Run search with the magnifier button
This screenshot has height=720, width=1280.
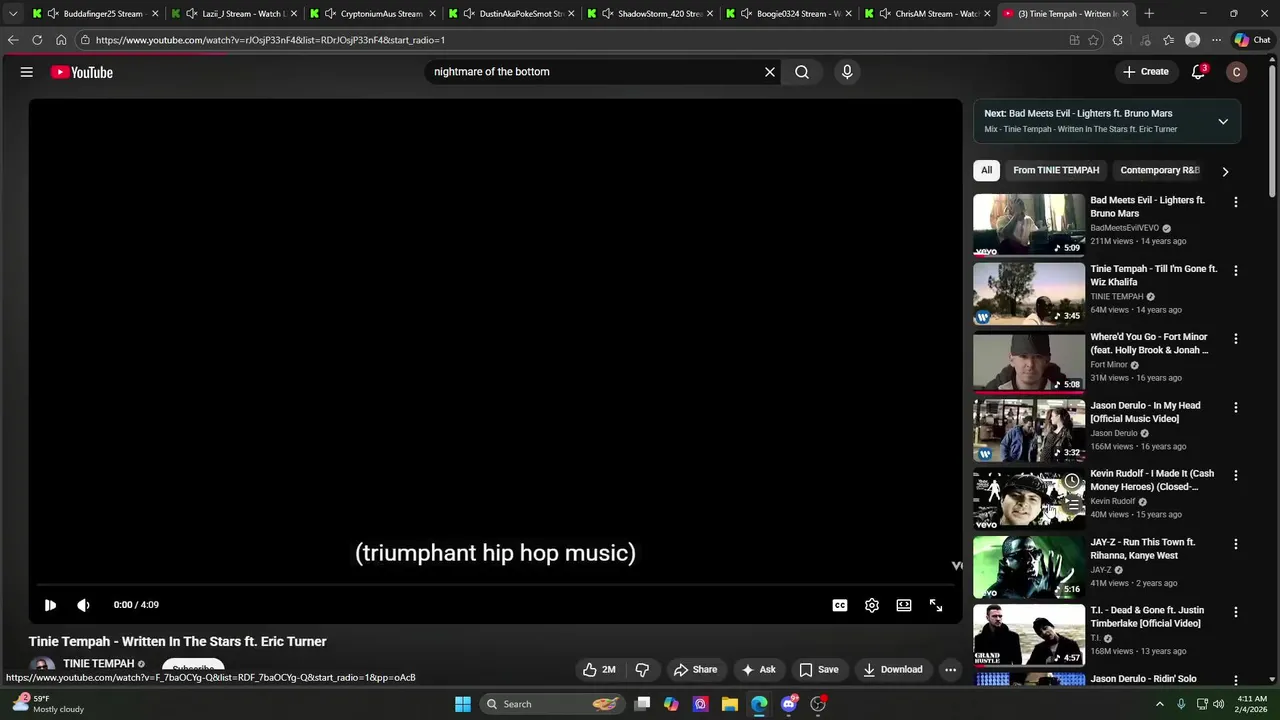click(802, 72)
